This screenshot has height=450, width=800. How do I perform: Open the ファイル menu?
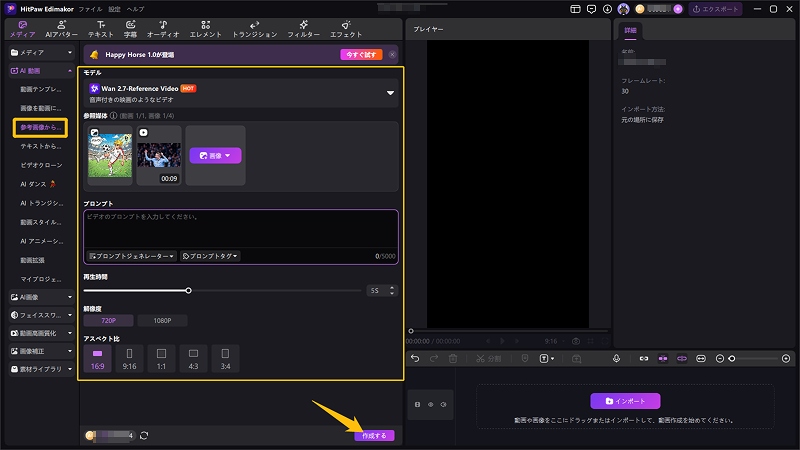coord(90,9)
